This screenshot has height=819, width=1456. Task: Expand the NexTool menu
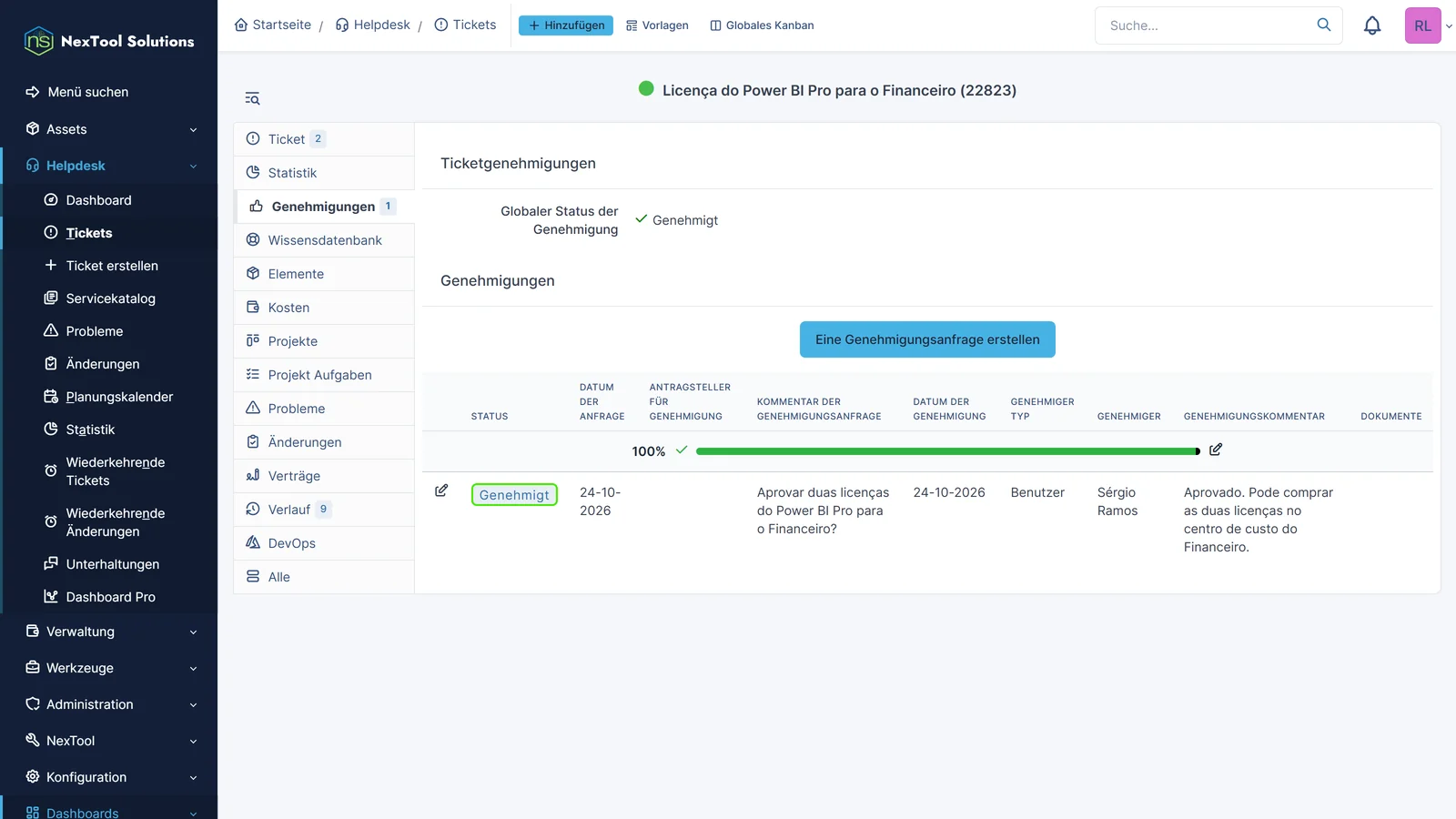(109, 741)
